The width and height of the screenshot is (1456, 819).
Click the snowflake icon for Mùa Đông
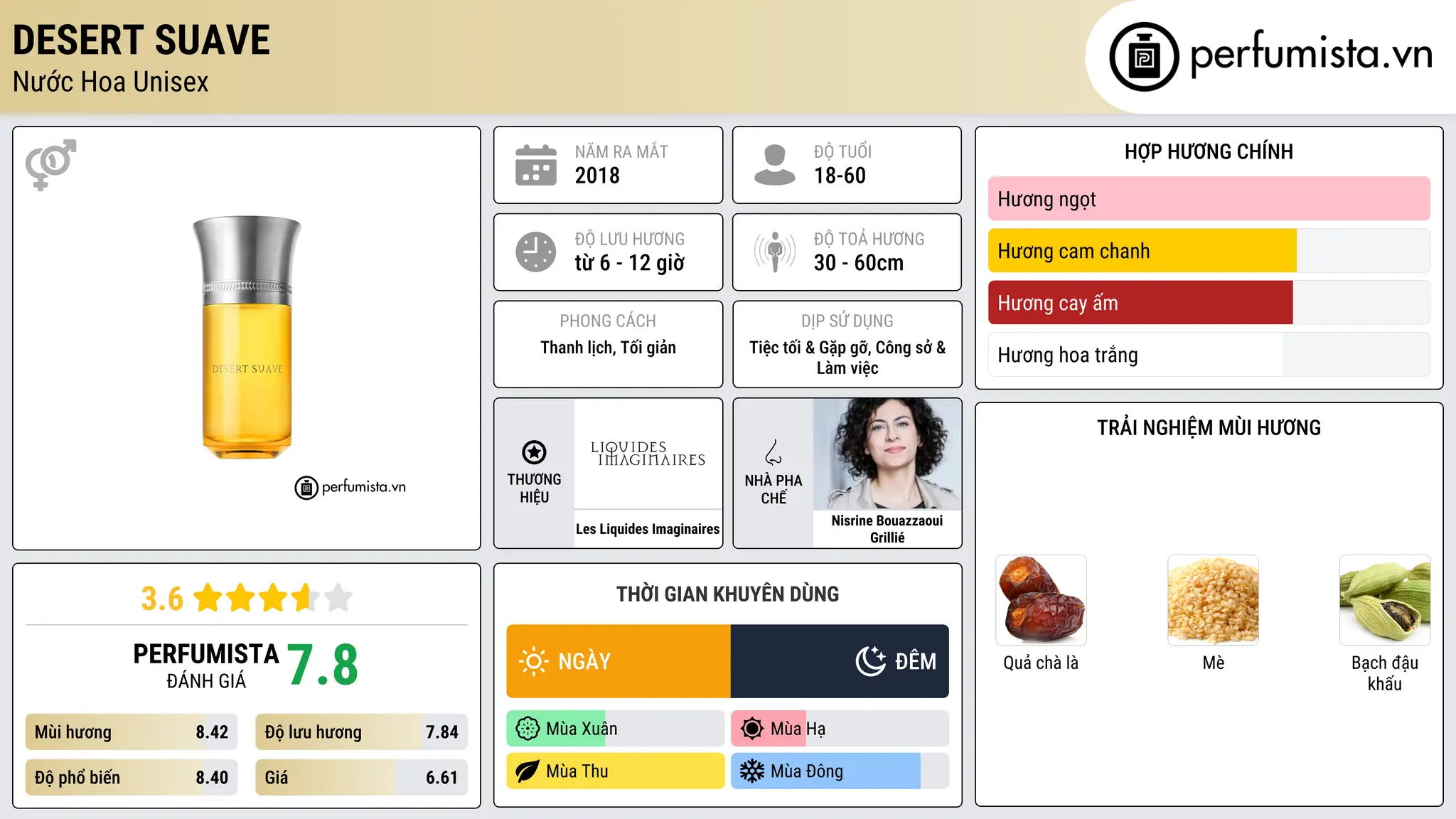[x=752, y=771]
